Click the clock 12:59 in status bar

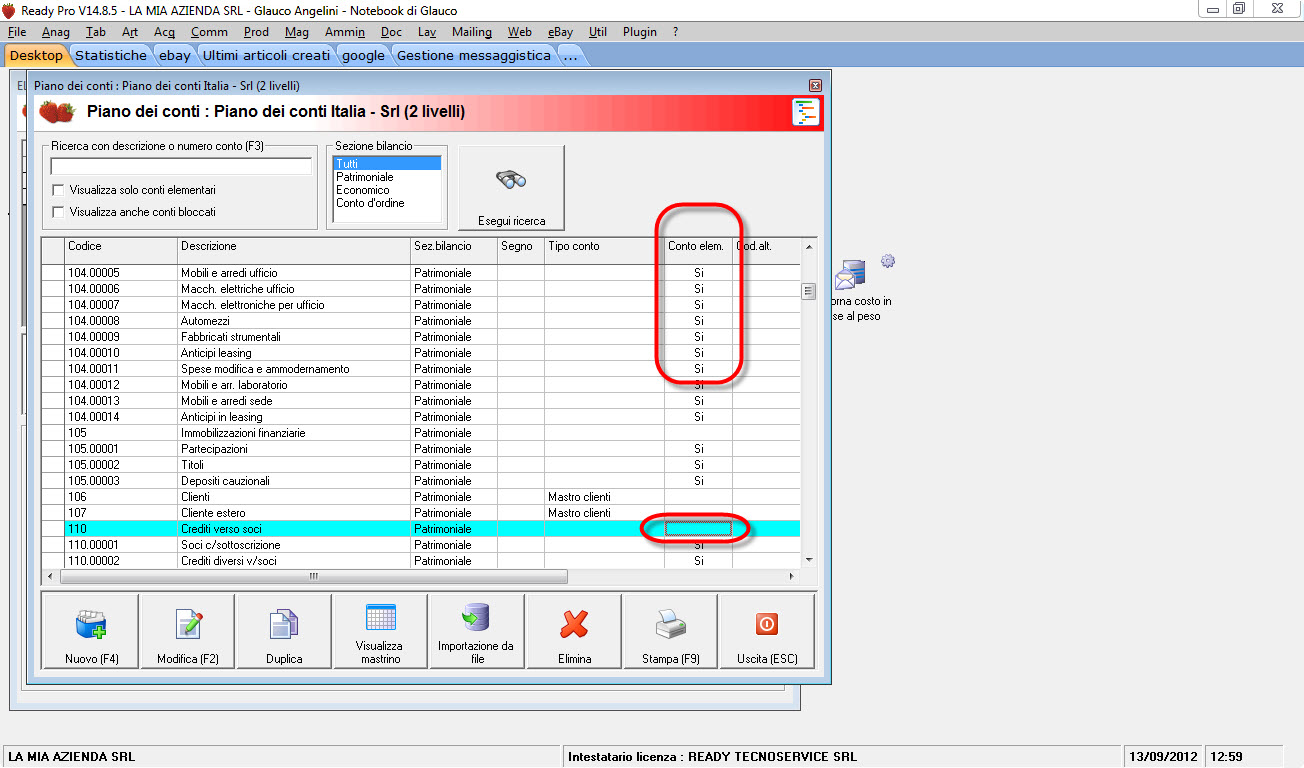click(x=1226, y=757)
